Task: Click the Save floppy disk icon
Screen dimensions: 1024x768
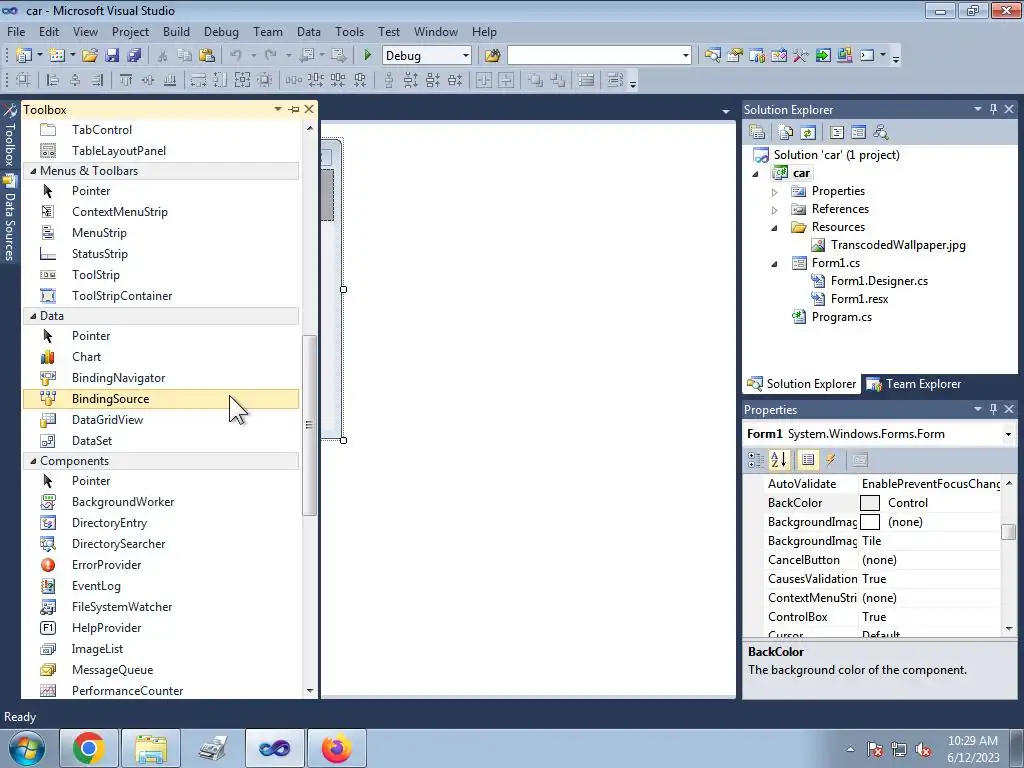Action: pos(112,56)
